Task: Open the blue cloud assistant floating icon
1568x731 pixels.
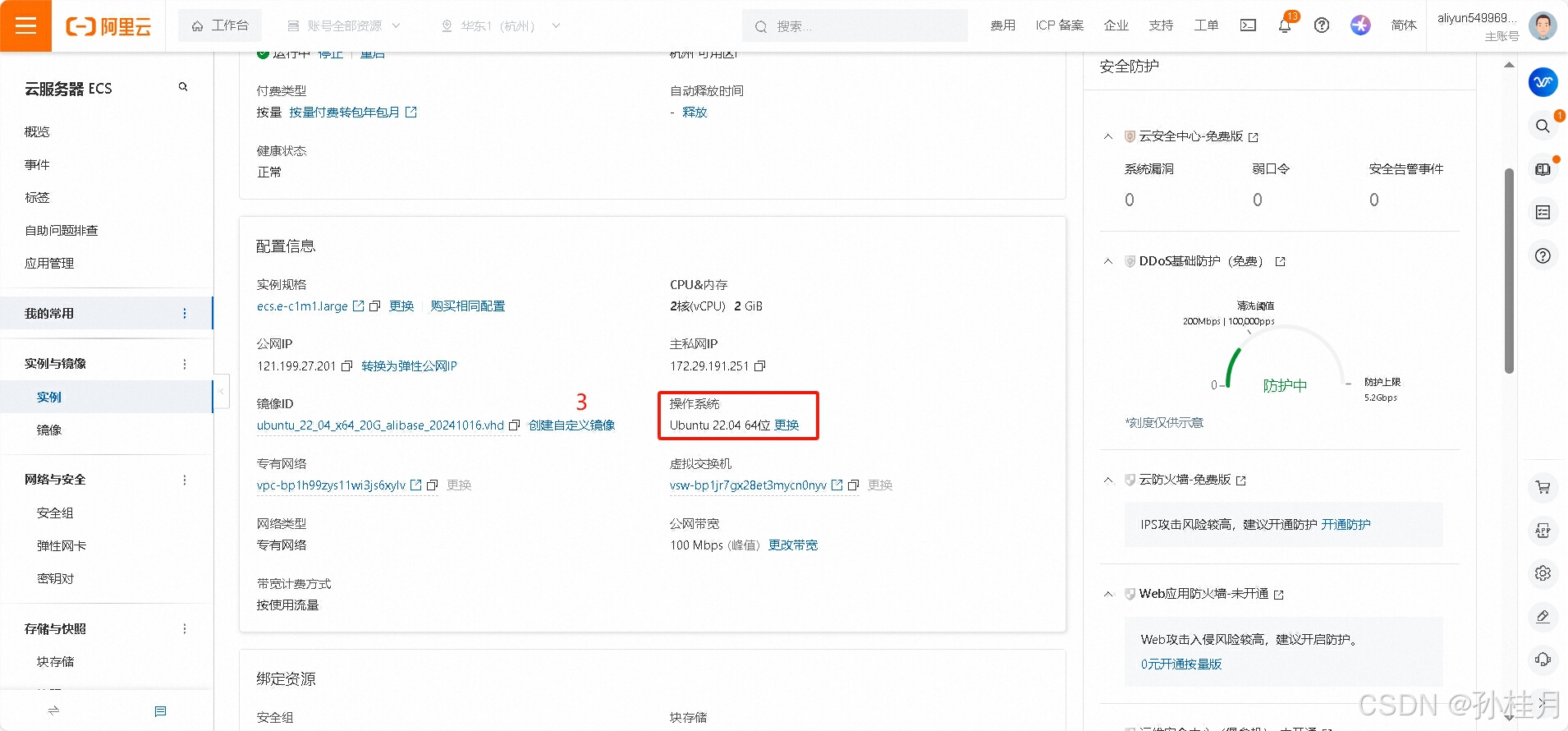Action: point(1543,82)
